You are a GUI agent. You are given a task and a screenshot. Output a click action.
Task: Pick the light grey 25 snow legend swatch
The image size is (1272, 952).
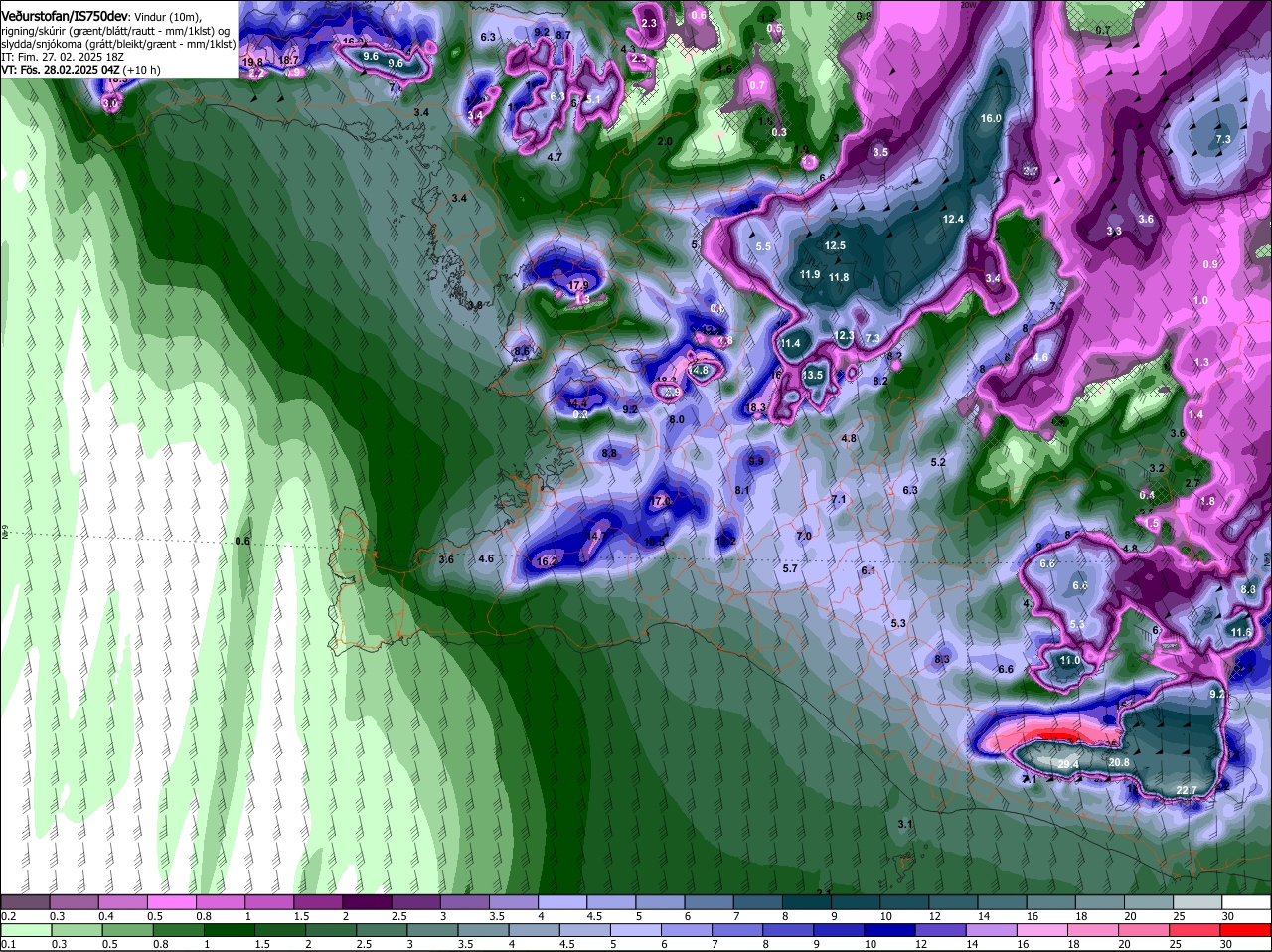point(1197,901)
